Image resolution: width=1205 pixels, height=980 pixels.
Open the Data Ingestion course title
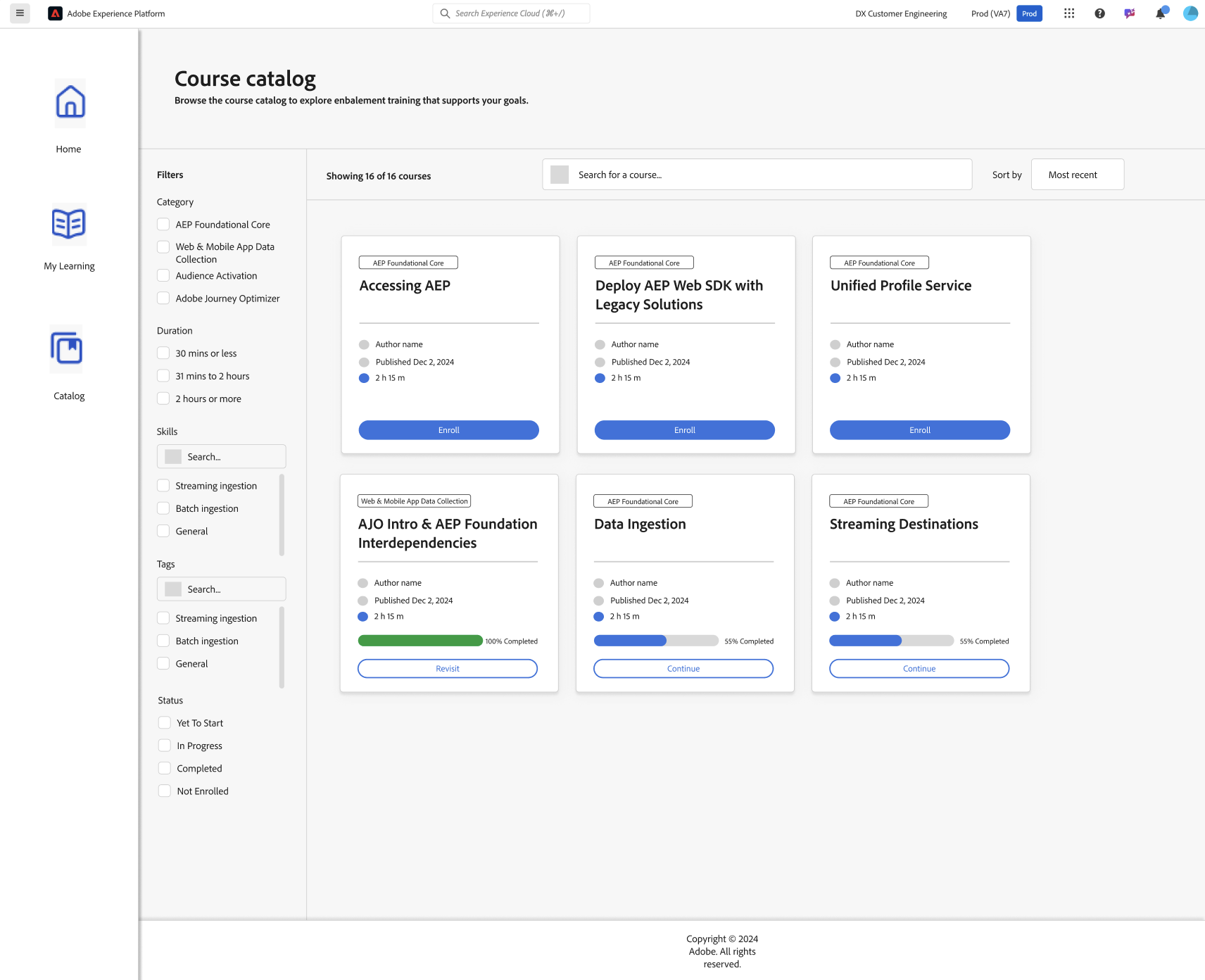coord(640,524)
